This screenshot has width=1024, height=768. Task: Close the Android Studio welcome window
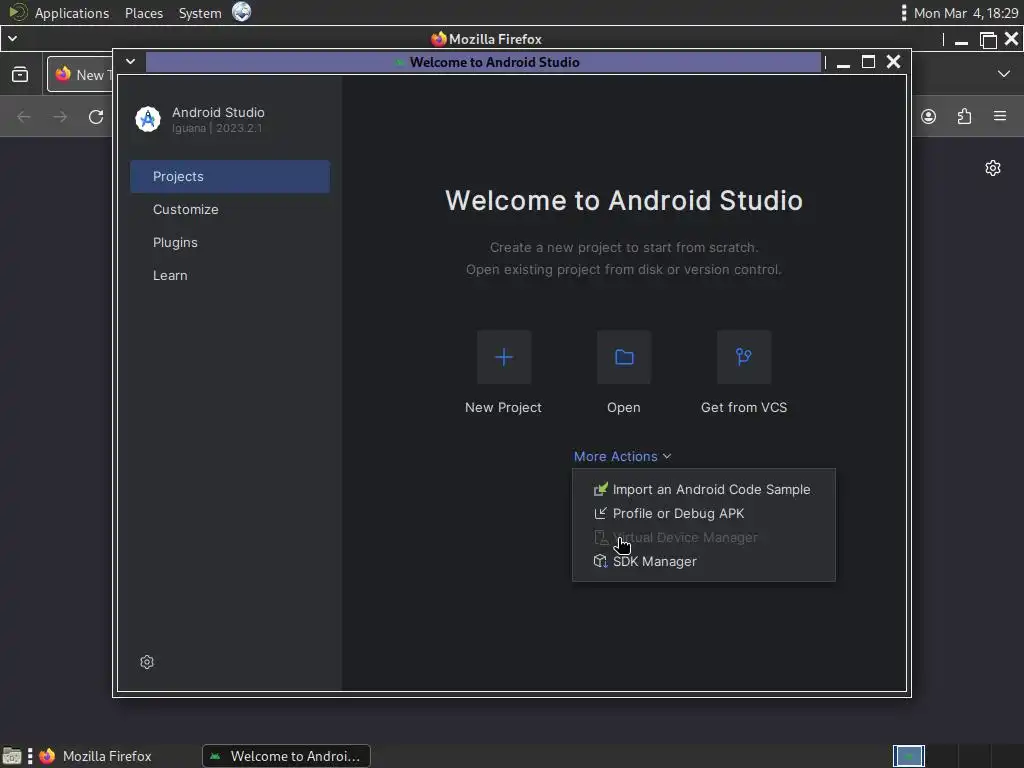pyautogui.click(x=893, y=61)
